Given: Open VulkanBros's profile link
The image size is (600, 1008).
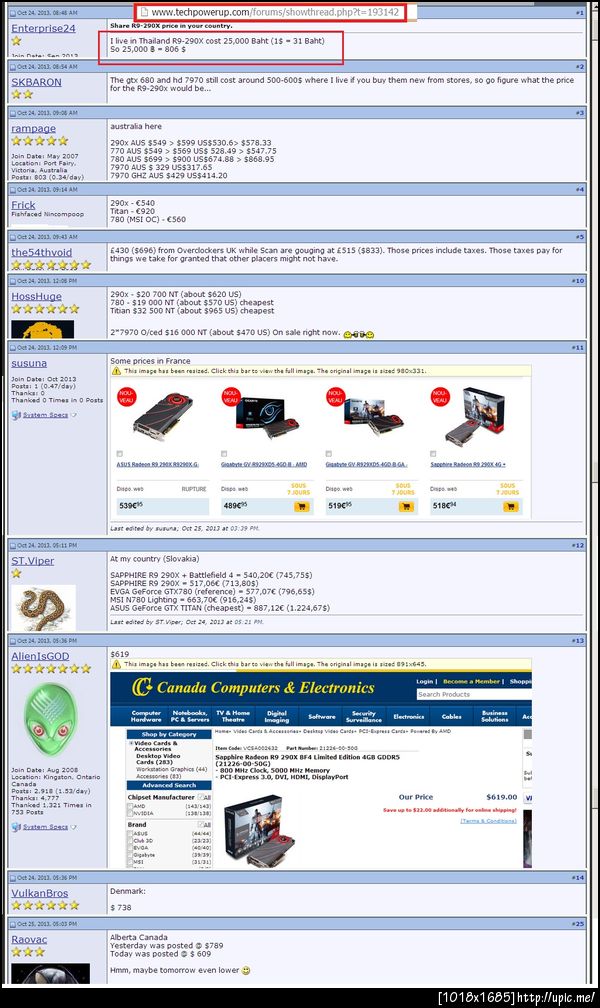Looking at the screenshot, I should pyautogui.click(x=39, y=892).
